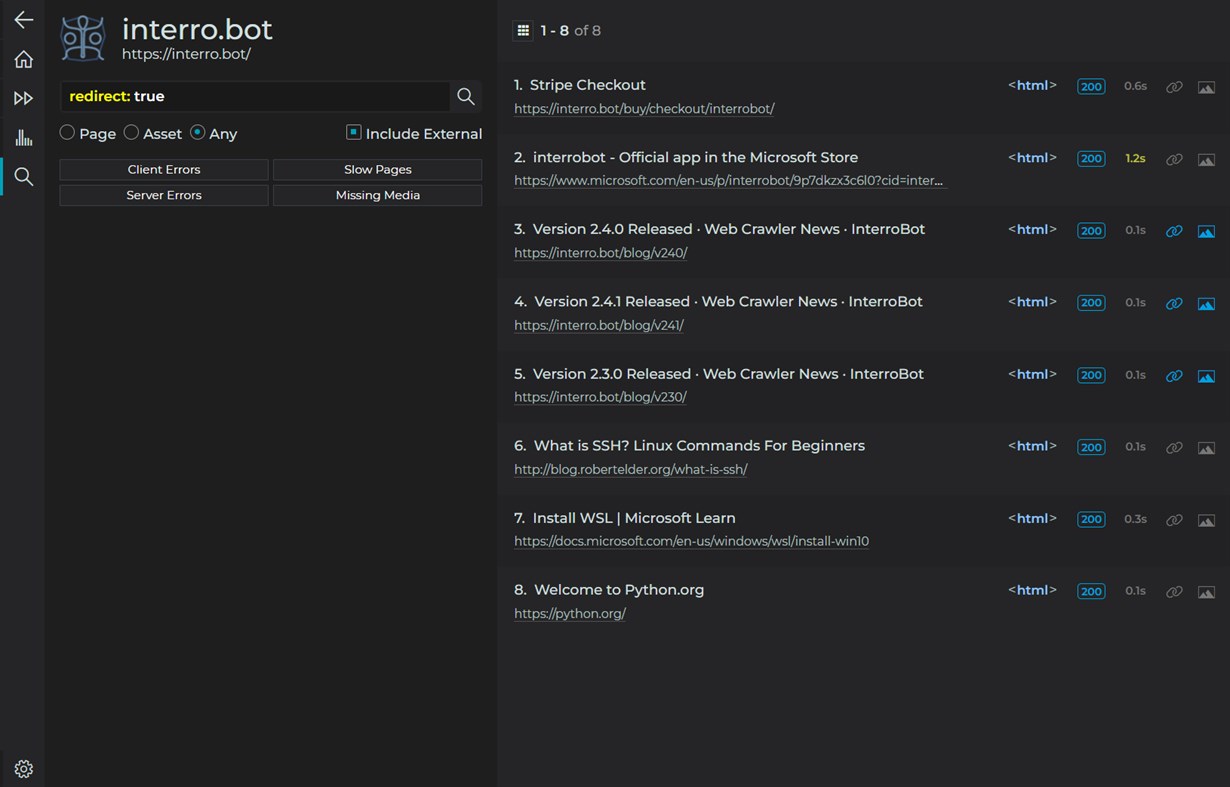Image resolution: width=1230 pixels, height=787 pixels.
Task: Click the back arrow icon in sidebar
Action: pyautogui.click(x=23, y=20)
